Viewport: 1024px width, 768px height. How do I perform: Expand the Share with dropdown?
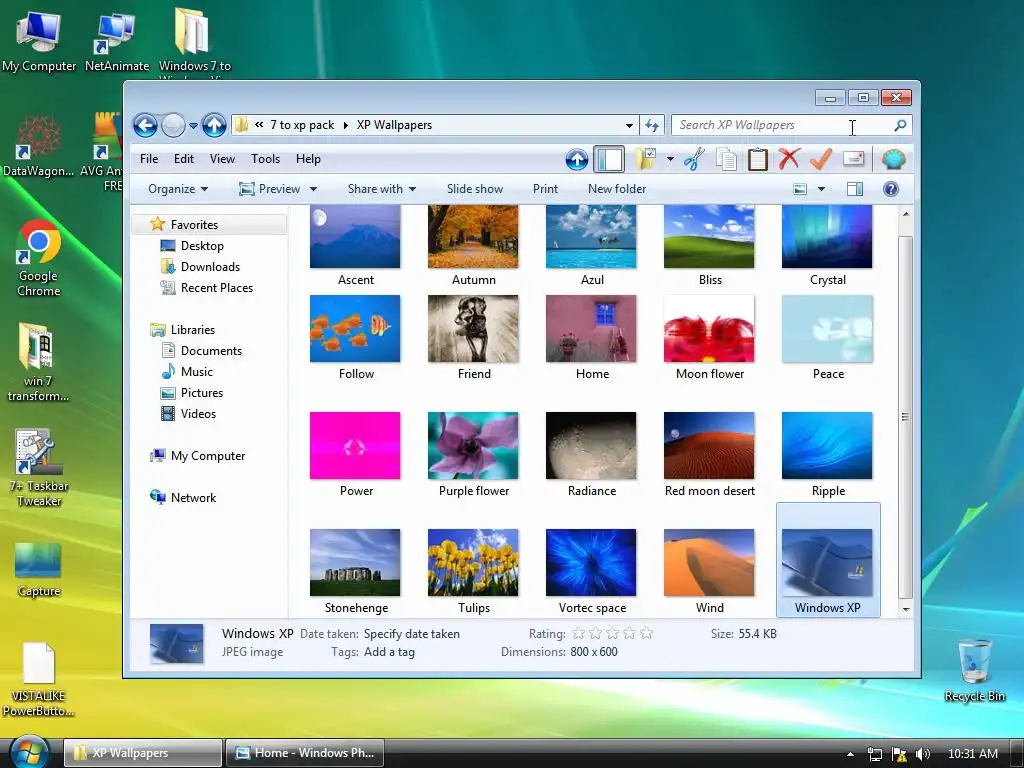(x=382, y=189)
